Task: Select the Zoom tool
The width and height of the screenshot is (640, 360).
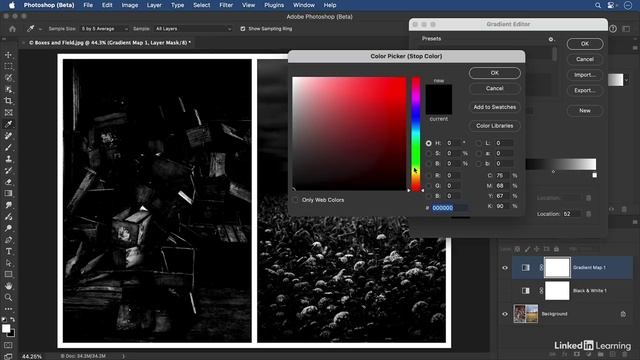Action: coord(8,298)
